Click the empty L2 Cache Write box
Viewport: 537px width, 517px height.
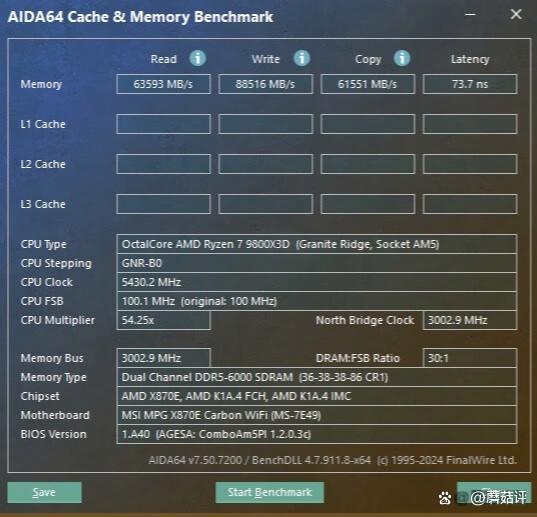tap(265, 164)
